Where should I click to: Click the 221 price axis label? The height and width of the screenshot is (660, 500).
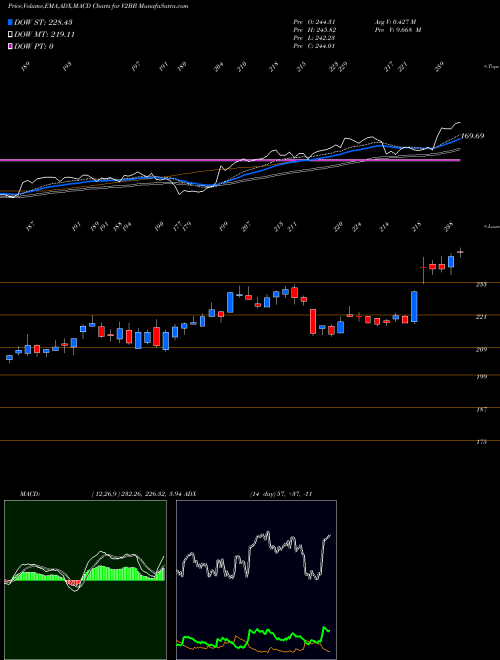pos(481,317)
